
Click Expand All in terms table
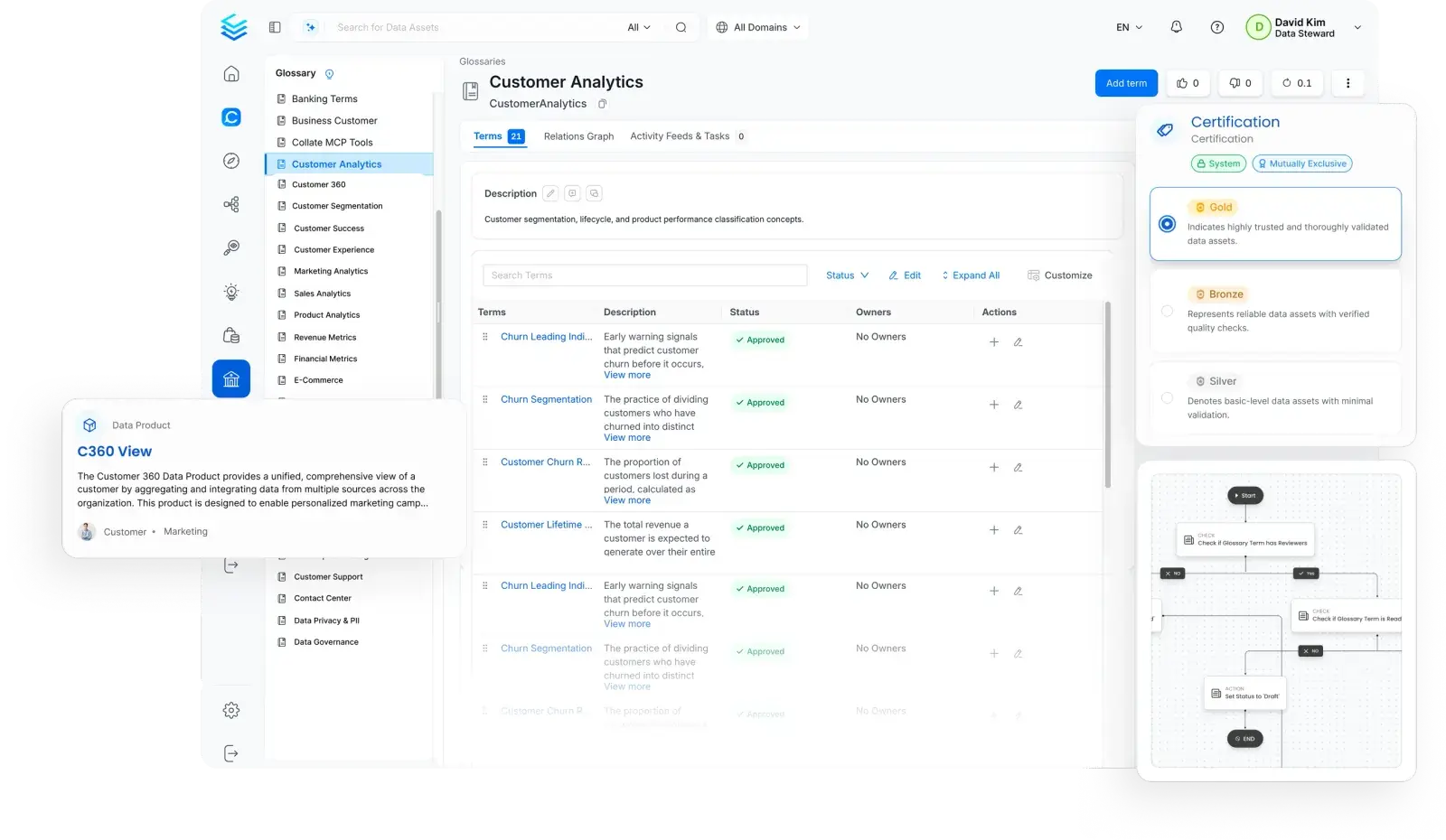tap(971, 275)
